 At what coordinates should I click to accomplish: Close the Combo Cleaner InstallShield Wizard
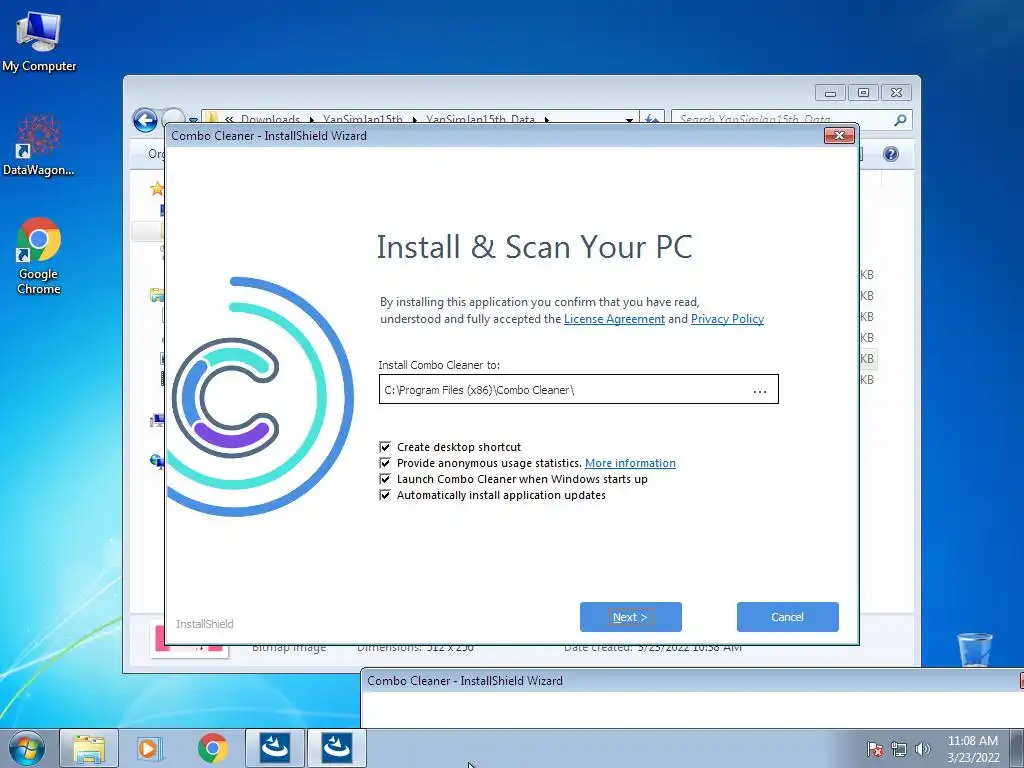coord(839,136)
